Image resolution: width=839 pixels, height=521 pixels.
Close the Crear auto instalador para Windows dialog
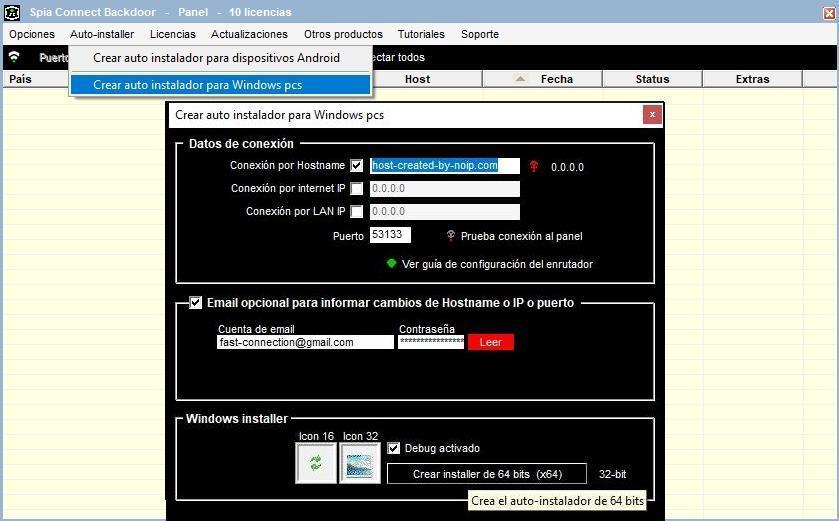click(x=652, y=114)
